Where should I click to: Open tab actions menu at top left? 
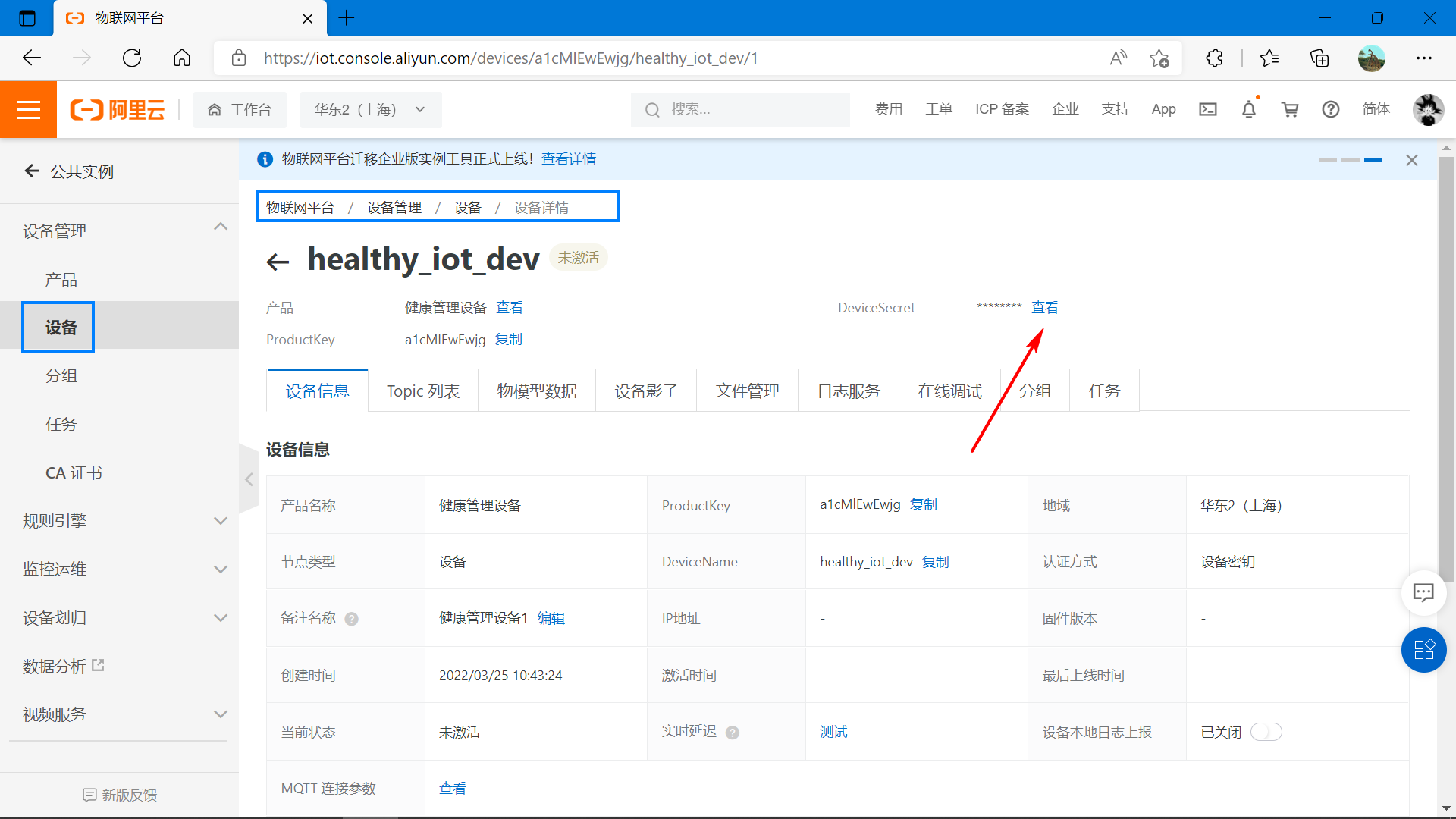point(27,18)
